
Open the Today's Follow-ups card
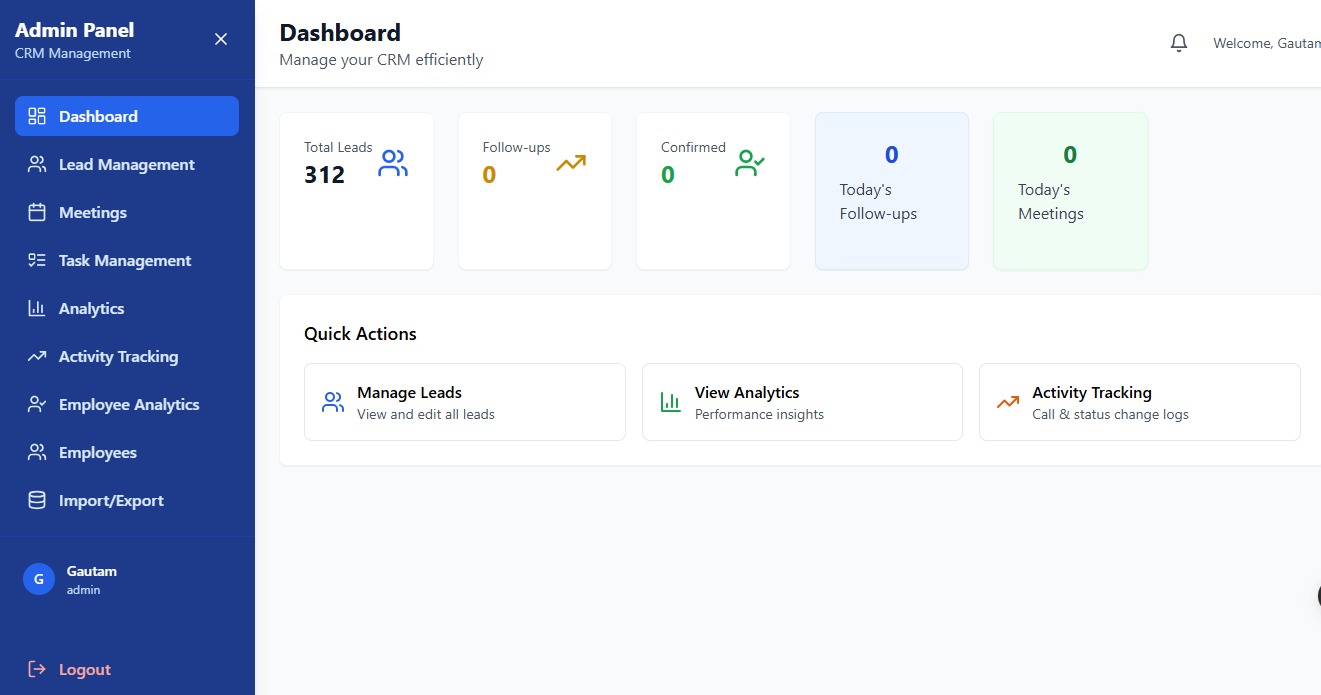click(891, 191)
